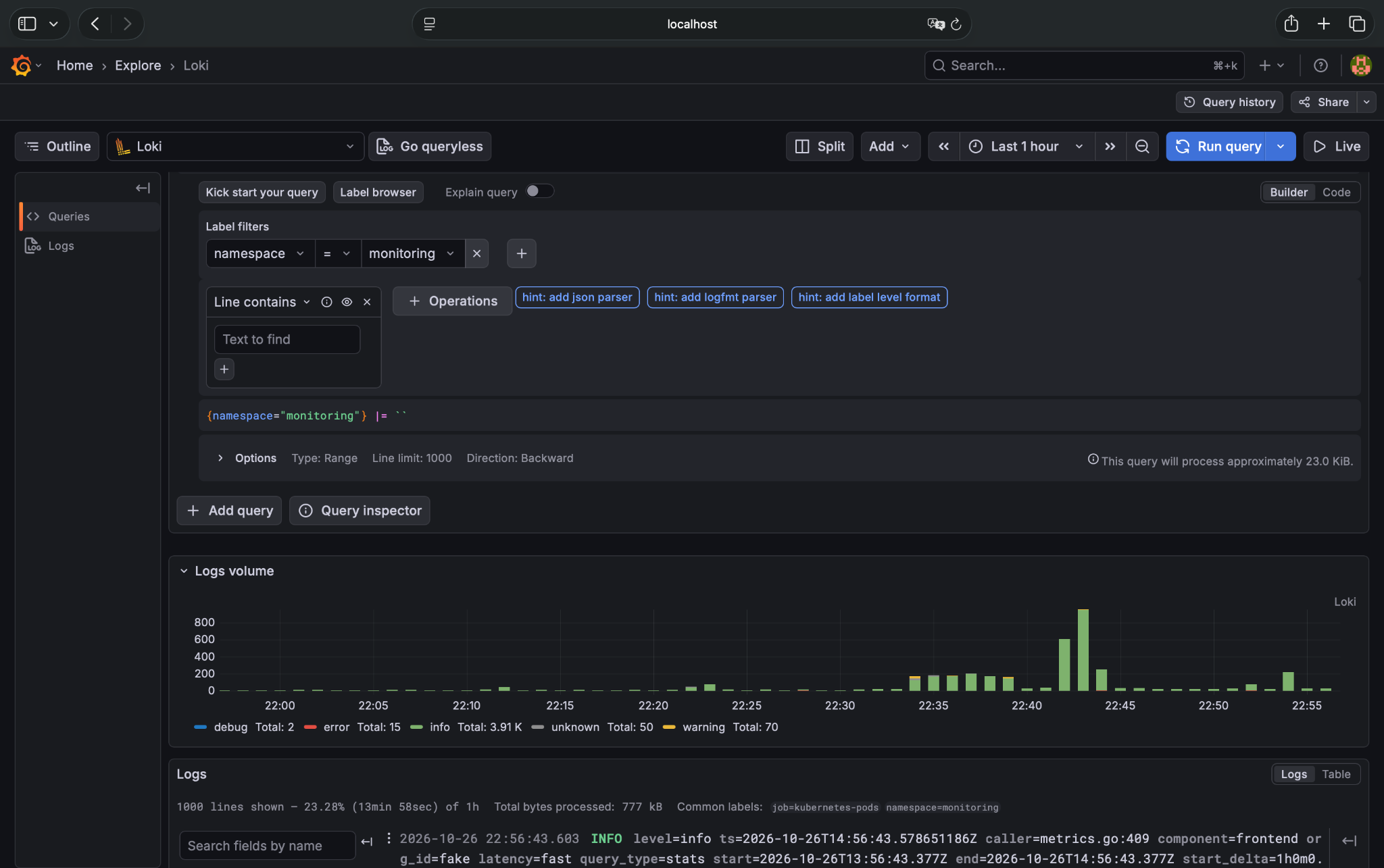This screenshot has width=1384, height=868.
Task: Collapse the Logs volume panel
Action: click(184, 571)
